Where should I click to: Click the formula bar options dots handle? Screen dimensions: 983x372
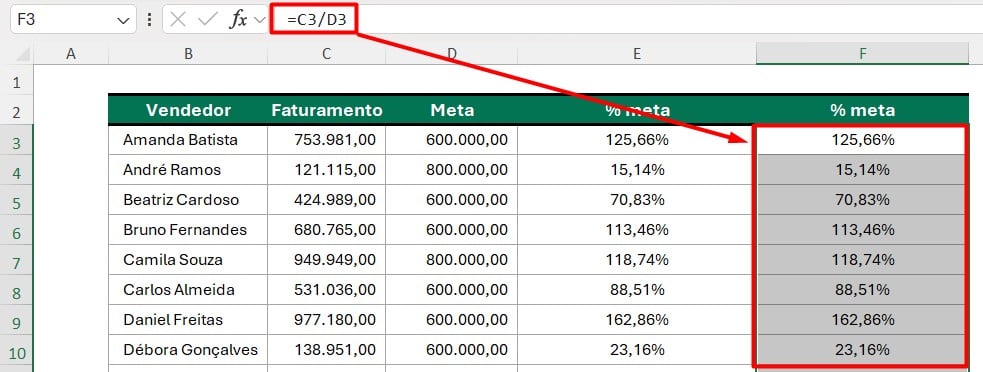pyautogui.click(x=149, y=20)
